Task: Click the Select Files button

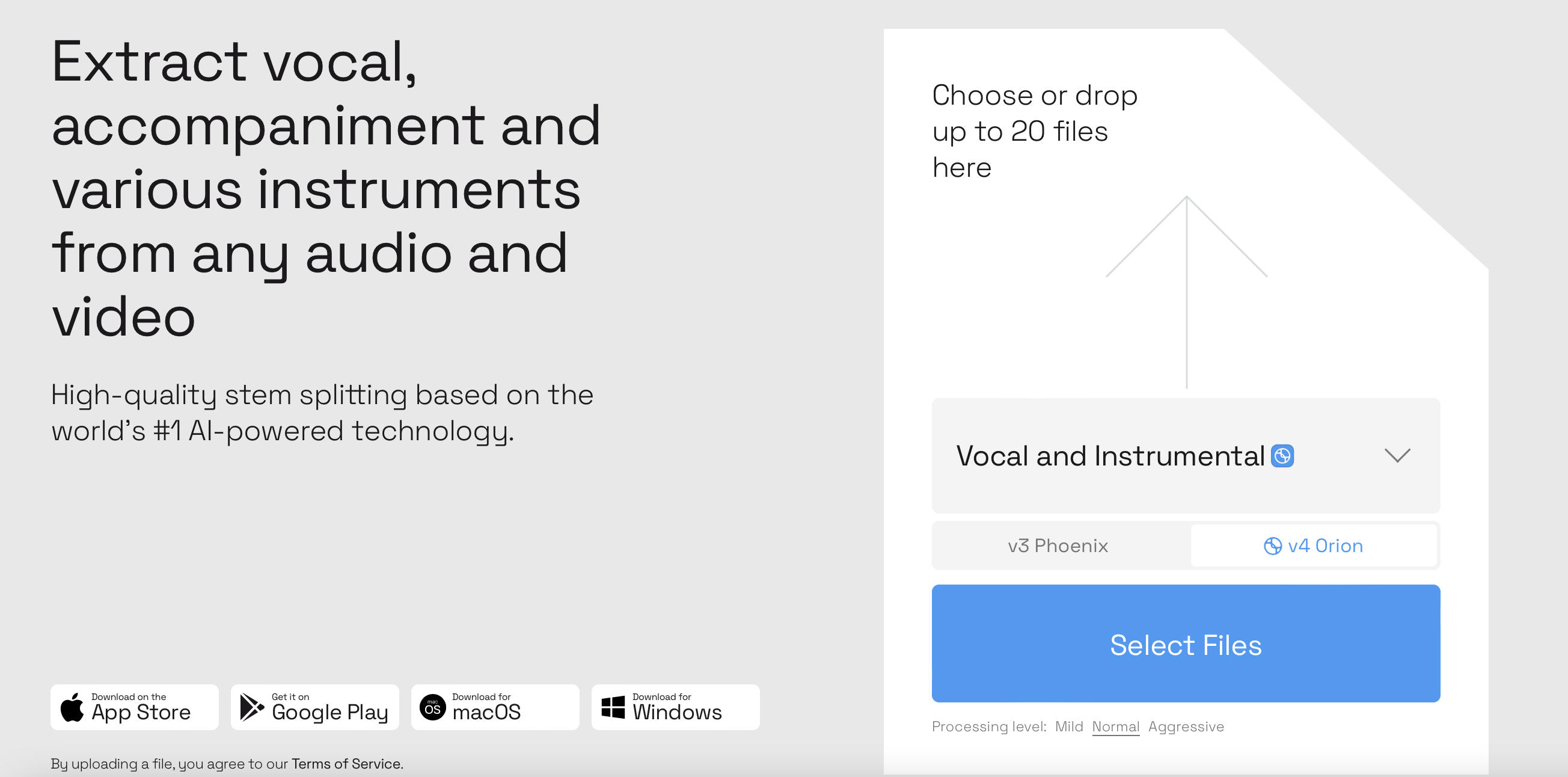Action: (1186, 643)
